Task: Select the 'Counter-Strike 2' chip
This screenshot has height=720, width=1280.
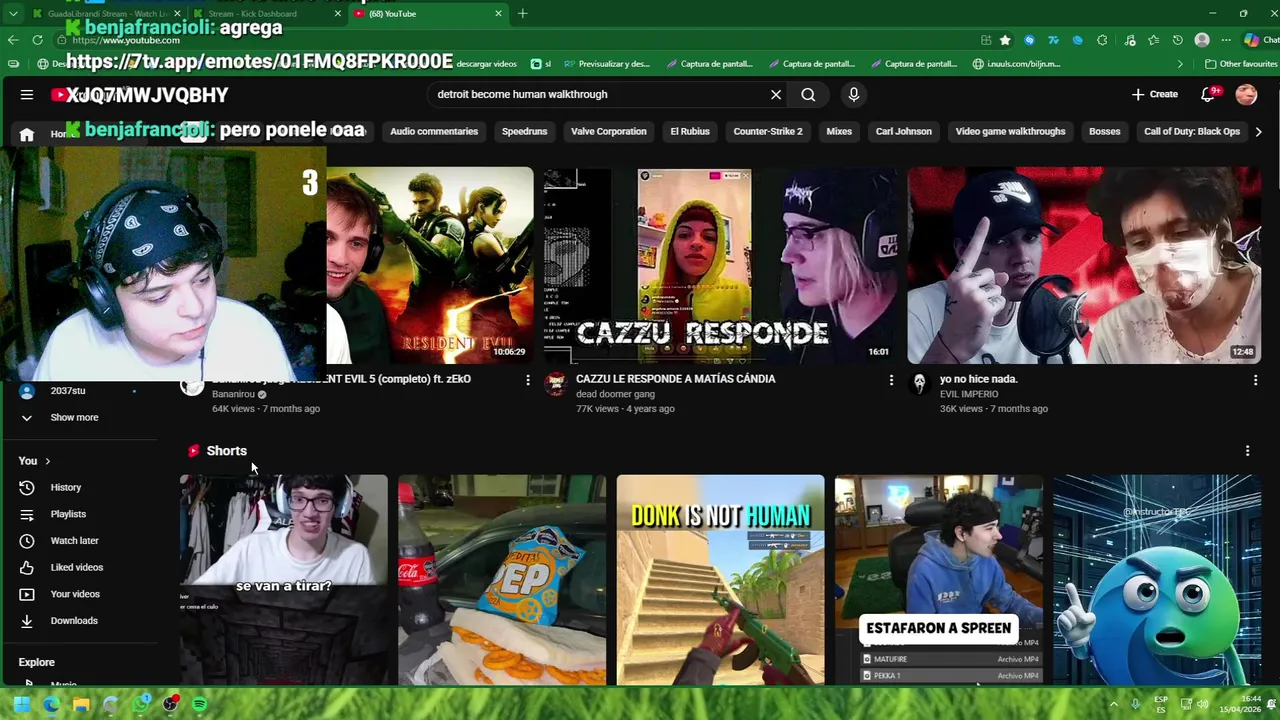Action: point(768,131)
